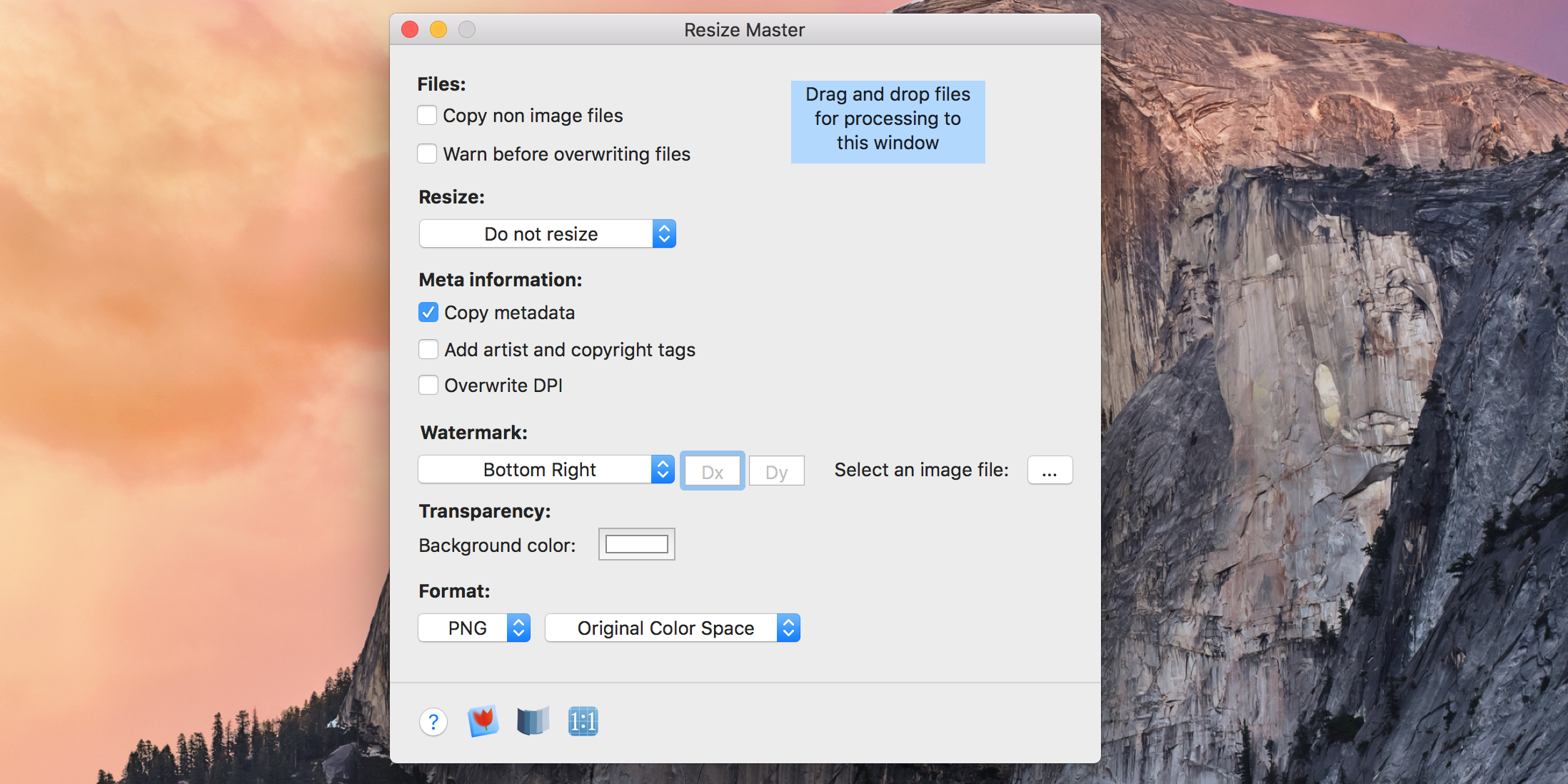Viewport: 1568px width, 784px height.
Task: Click the yellow minimize window button
Action: point(438,29)
